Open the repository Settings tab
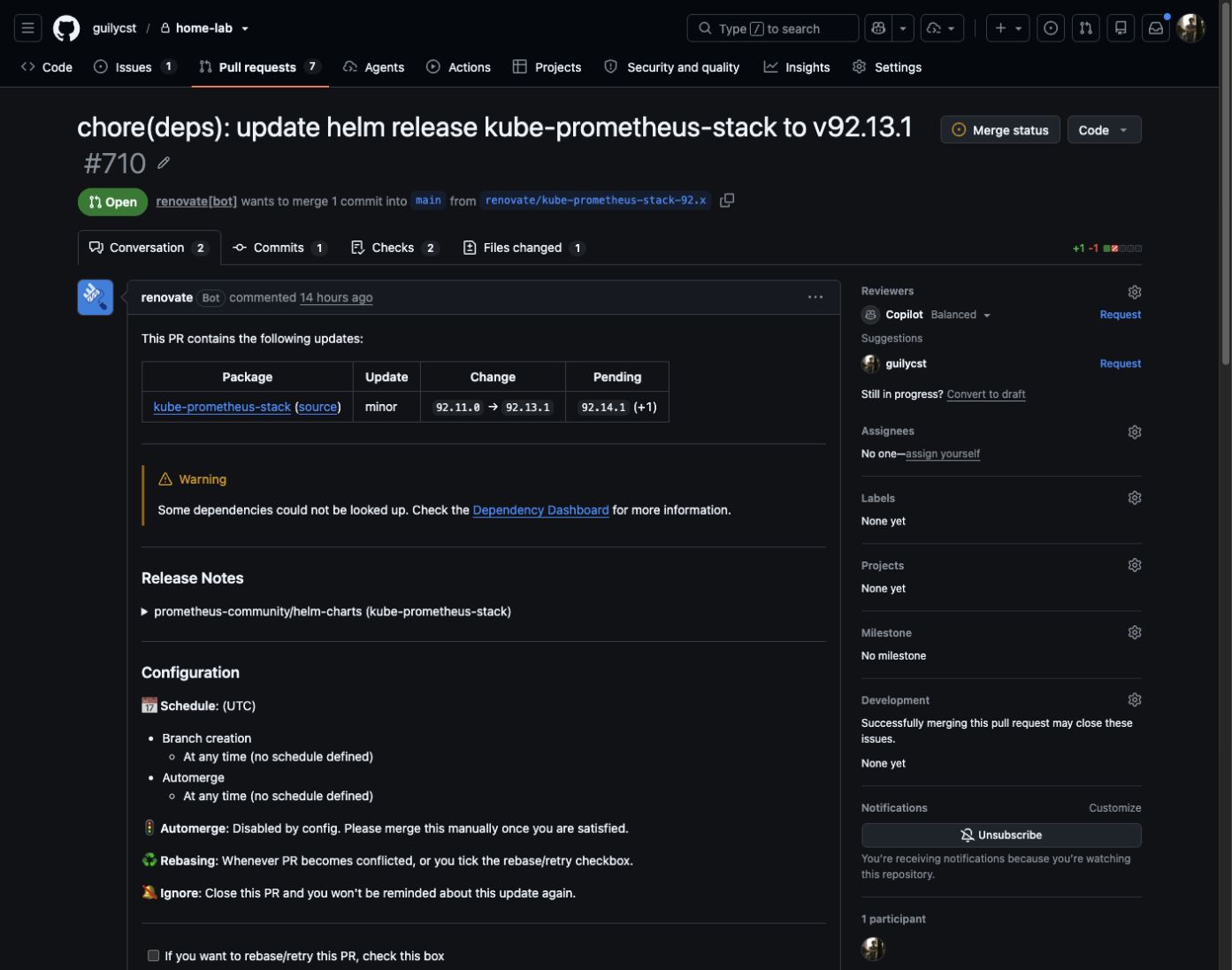The width and height of the screenshot is (1232, 970). pos(887,67)
